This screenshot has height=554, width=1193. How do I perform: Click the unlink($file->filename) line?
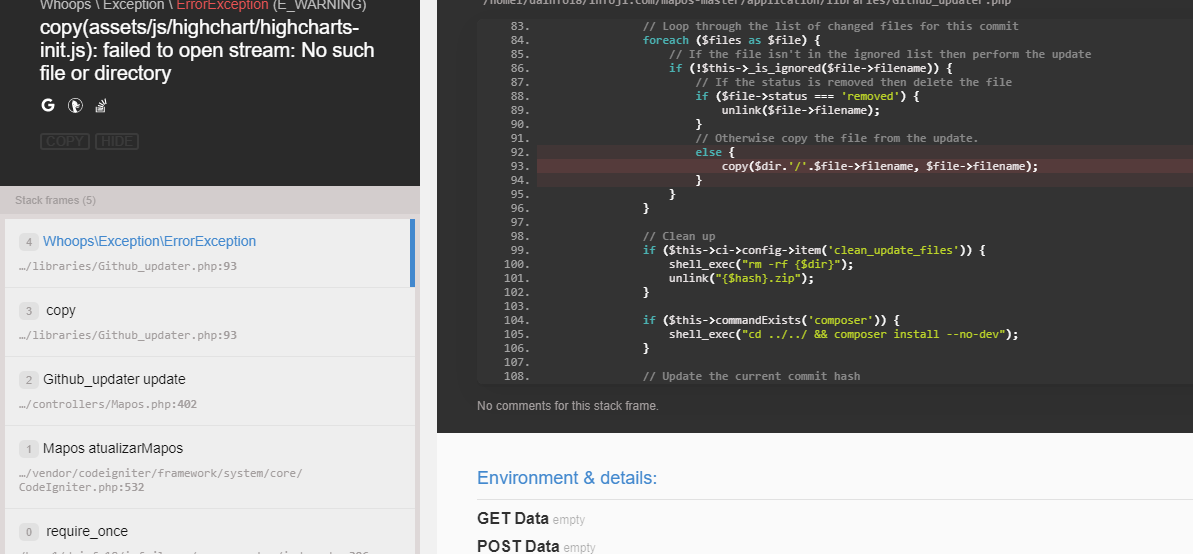800,110
